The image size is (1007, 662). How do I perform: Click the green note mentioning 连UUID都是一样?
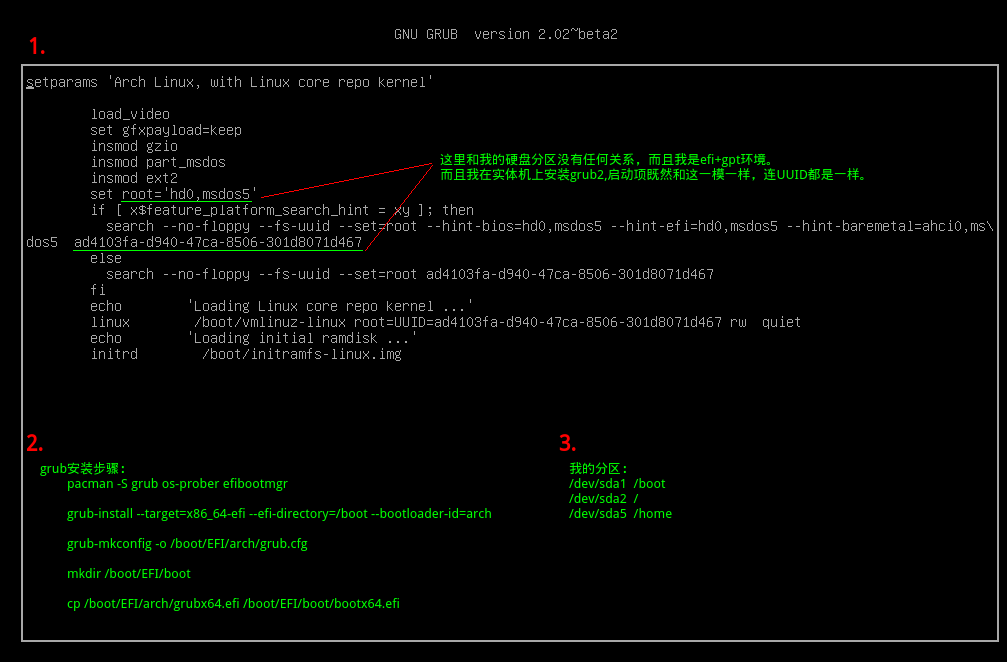click(x=654, y=175)
